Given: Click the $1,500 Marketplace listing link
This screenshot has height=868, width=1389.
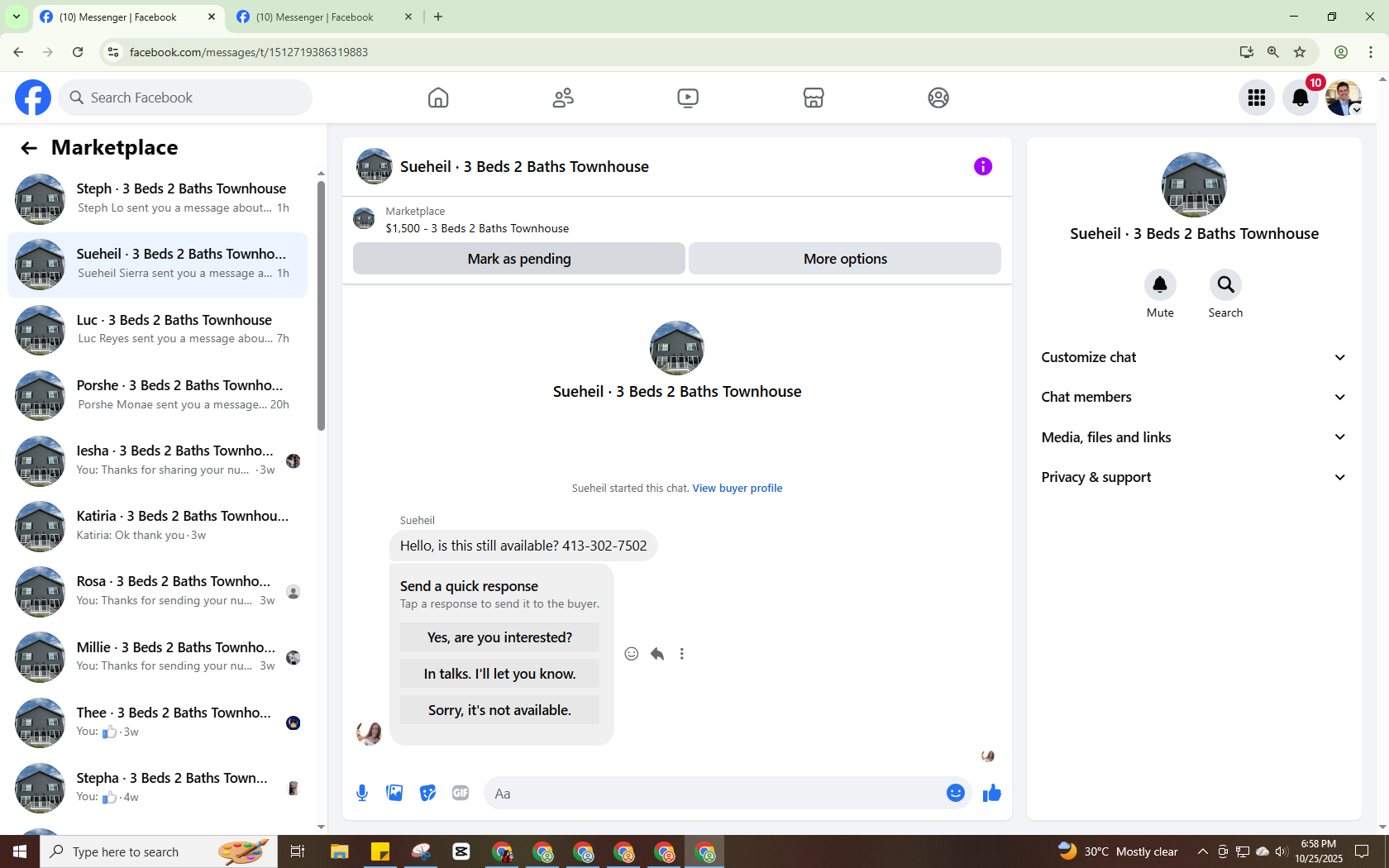Looking at the screenshot, I should (x=477, y=228).
